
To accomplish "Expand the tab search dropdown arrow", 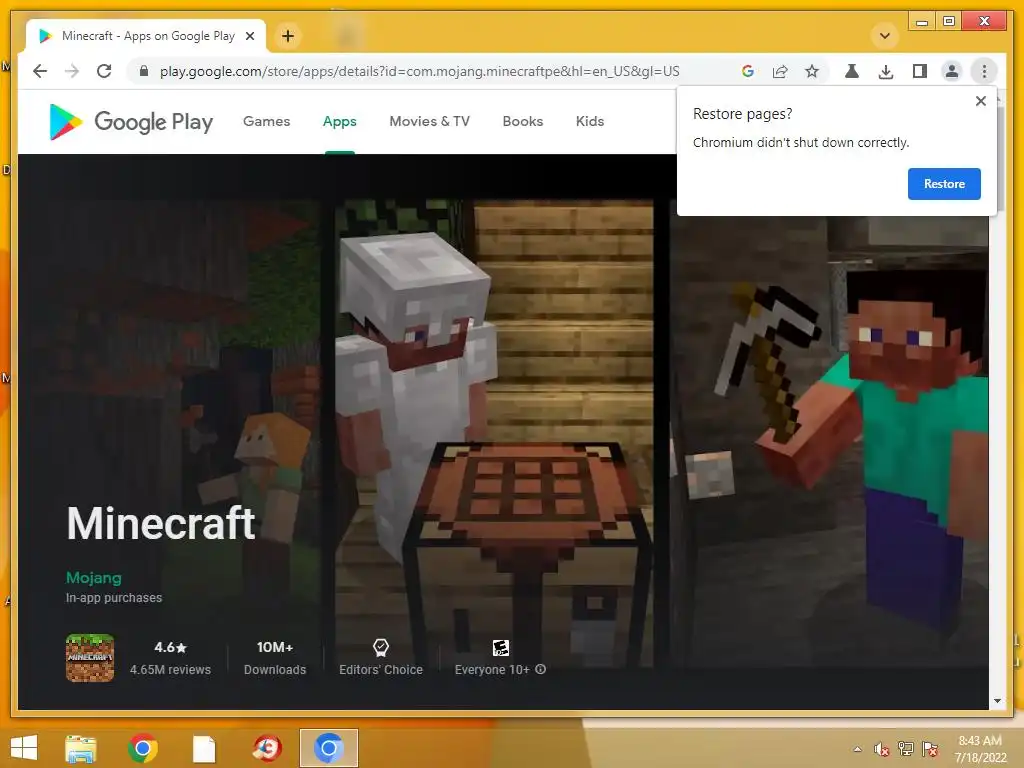I will [x=885, y=36].
